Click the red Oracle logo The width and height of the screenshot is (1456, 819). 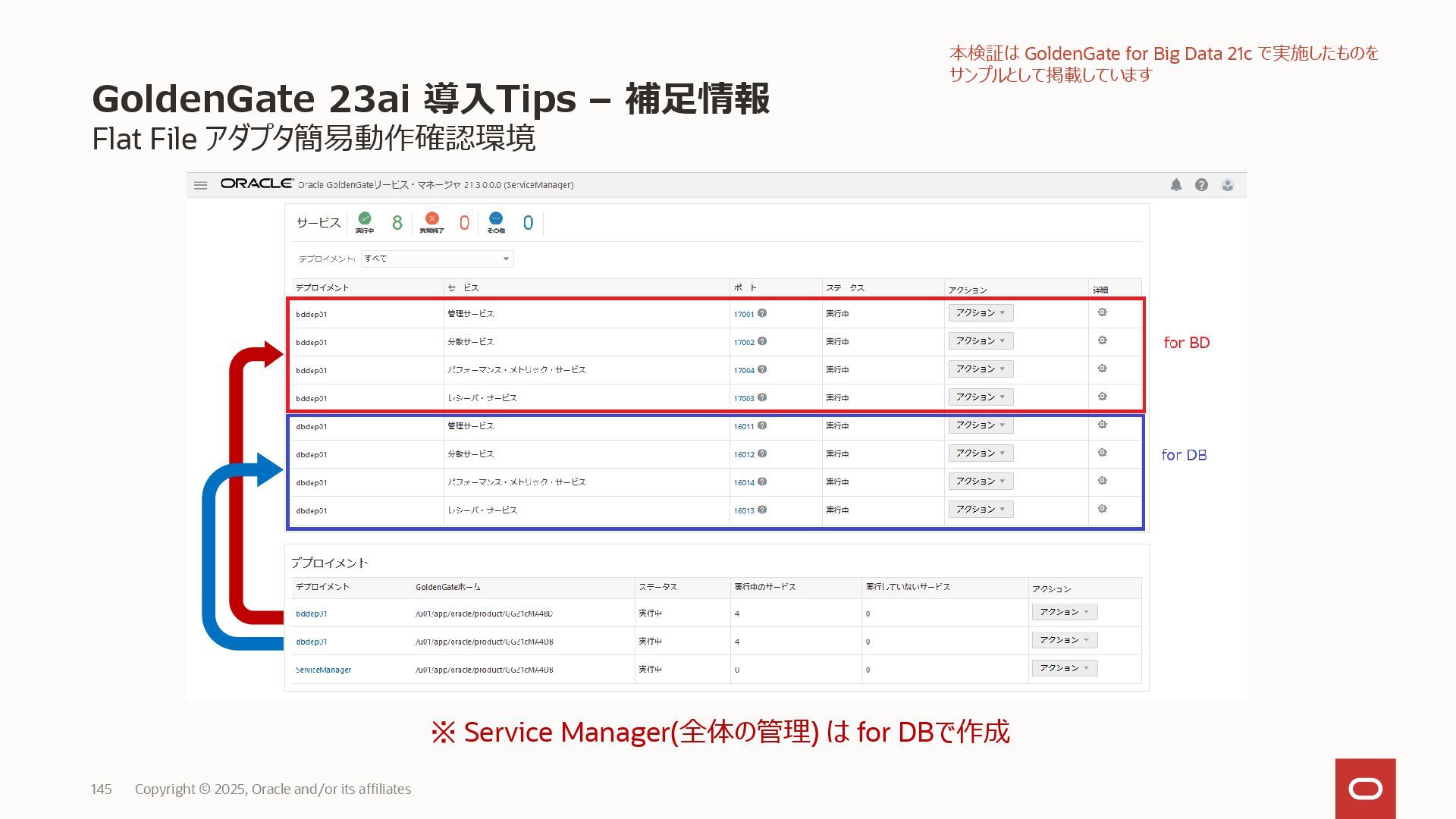pyautogui.click(x=1365, y=789)
